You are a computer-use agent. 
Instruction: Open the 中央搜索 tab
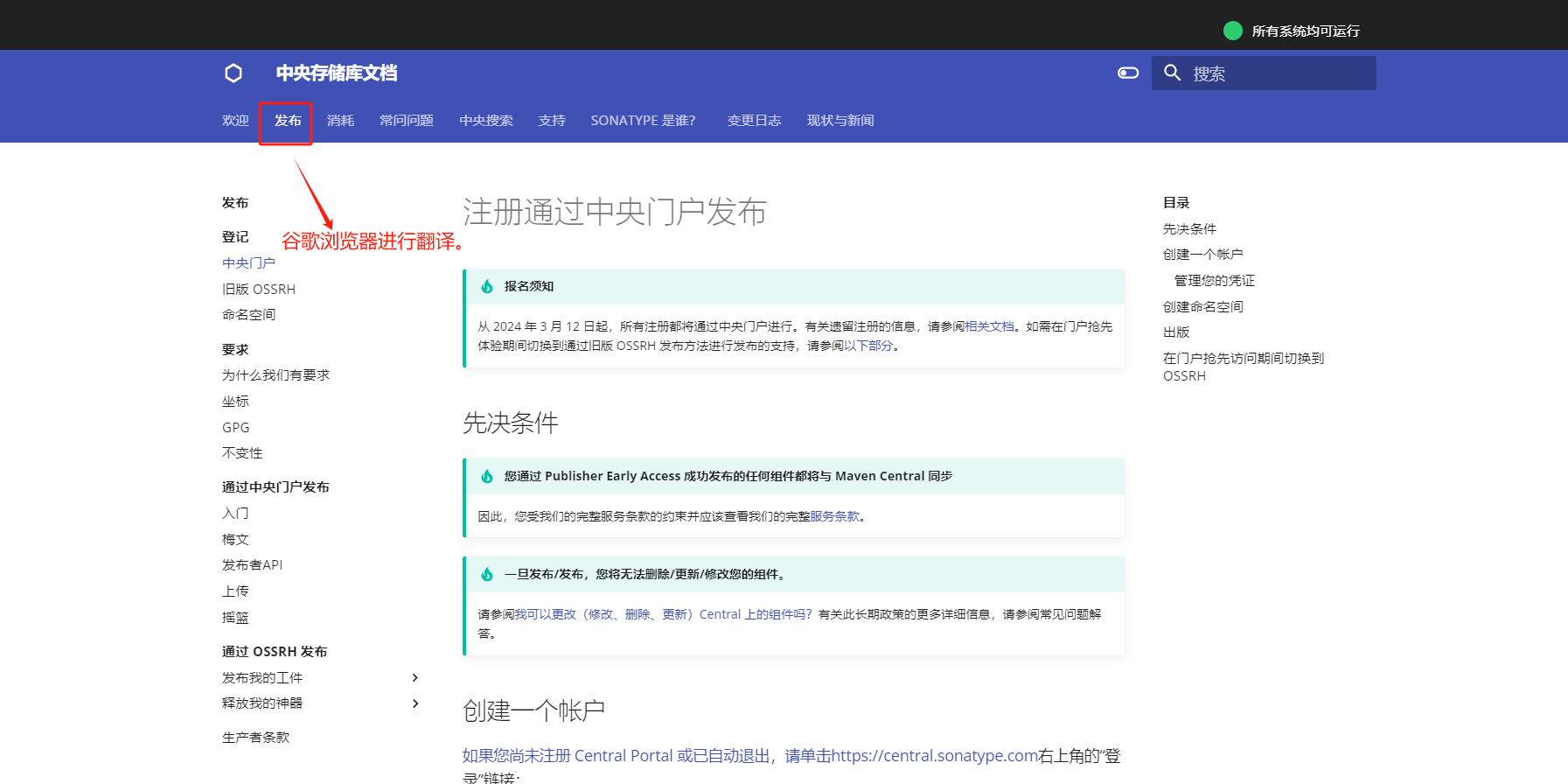(x=486, y=121)
